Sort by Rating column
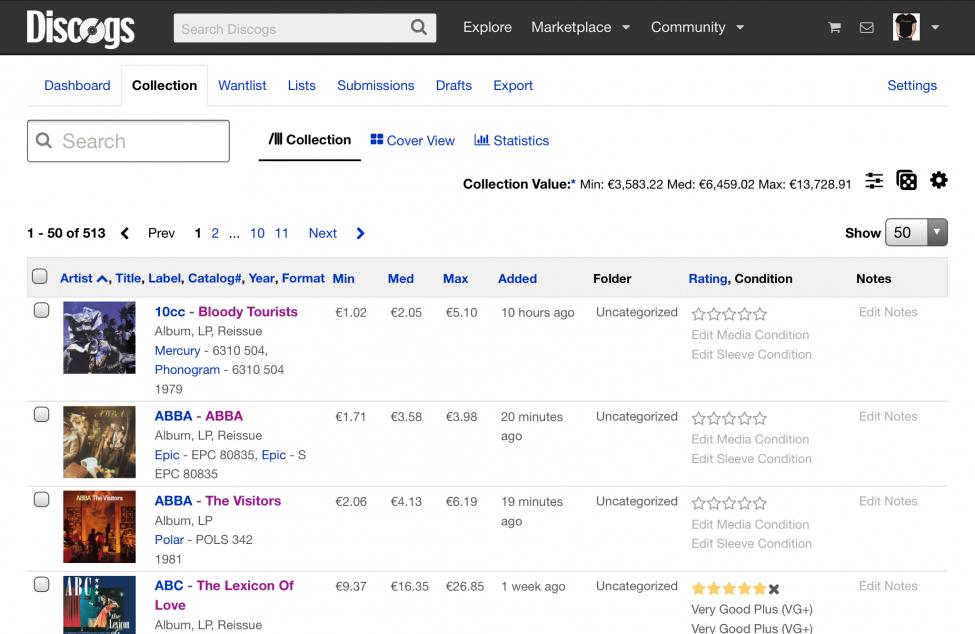Image resolution: width=975 pixels, height=634 pixels. point(708,278)
